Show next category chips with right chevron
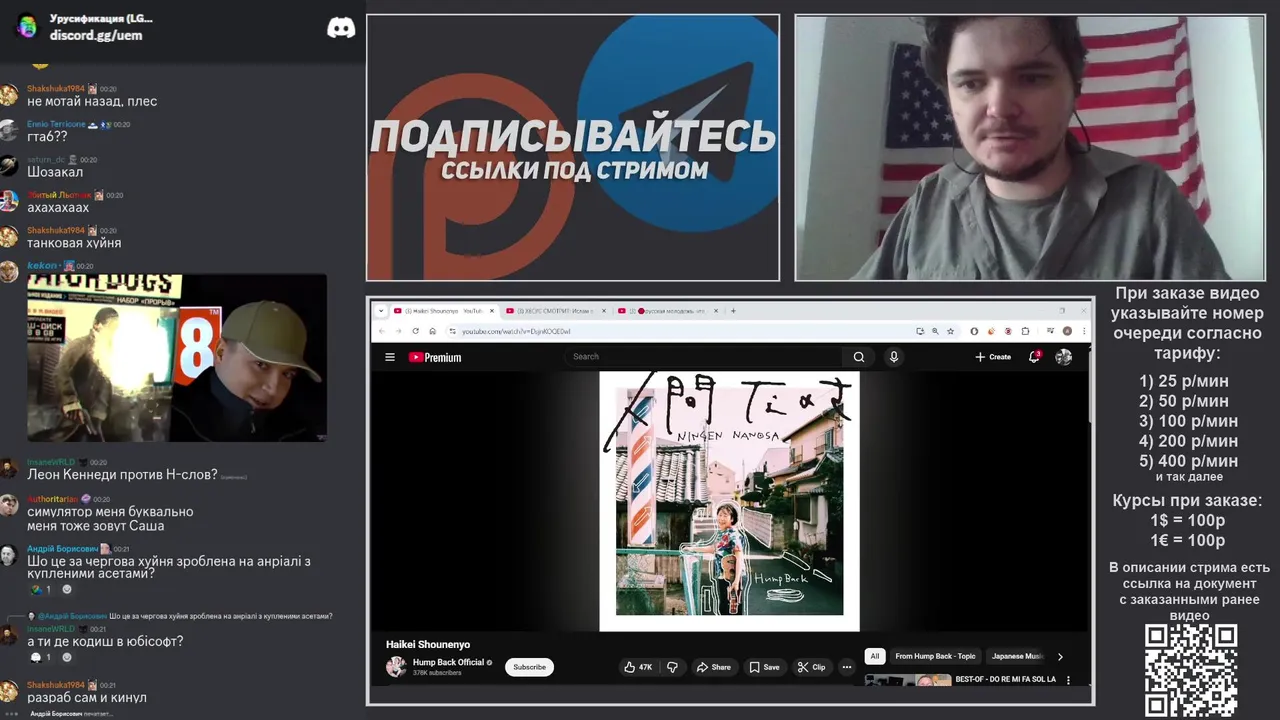The width and height of the screenshot is (1280, 720). [1060, 656]
